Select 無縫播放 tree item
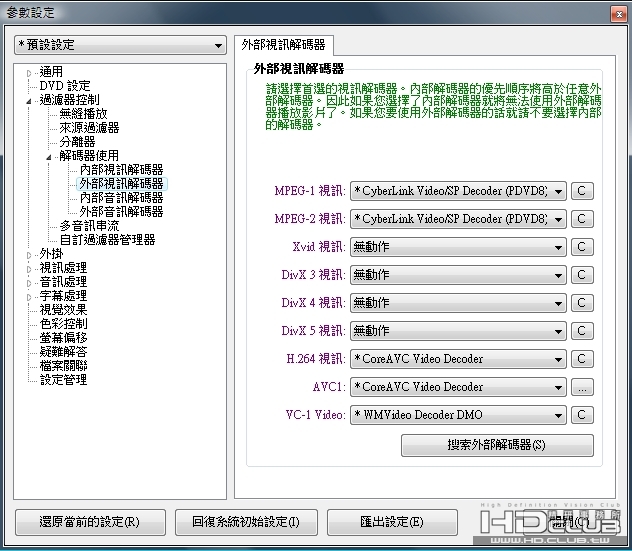Screen dimensions: 632x551 click(x=83, y=114)
